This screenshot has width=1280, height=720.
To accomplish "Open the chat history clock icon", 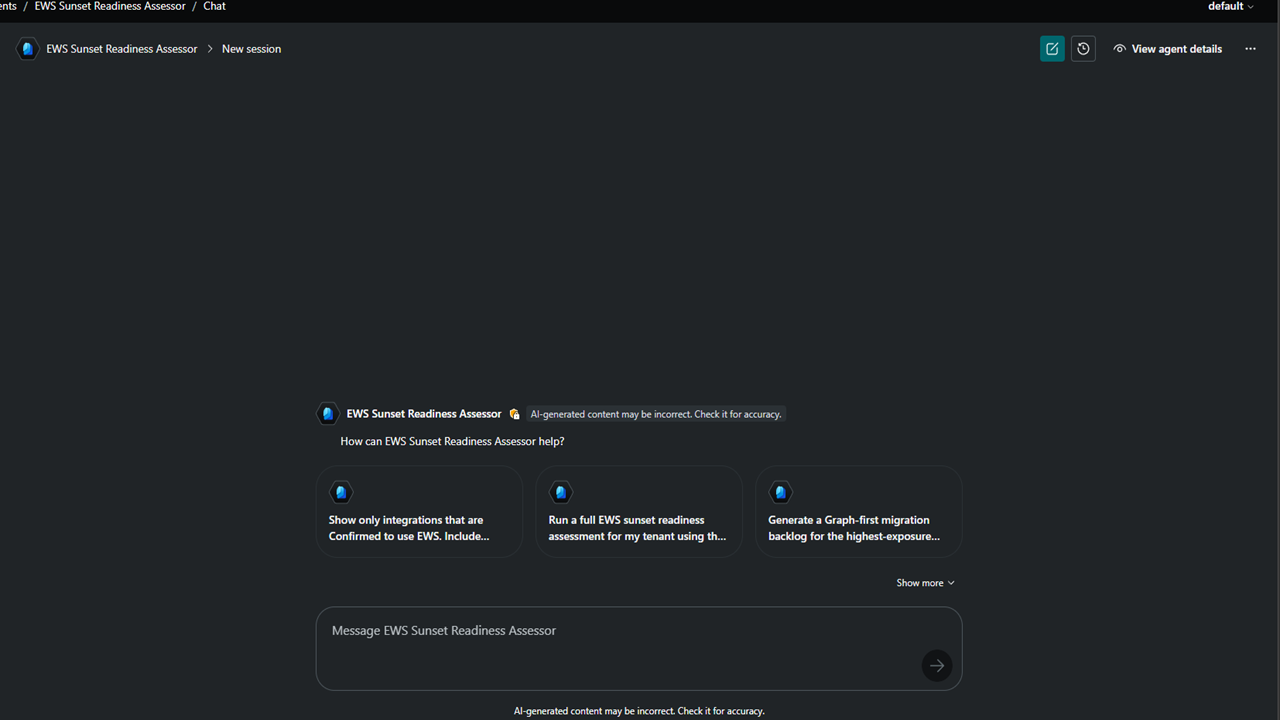I will click(x=1083, y=49).
